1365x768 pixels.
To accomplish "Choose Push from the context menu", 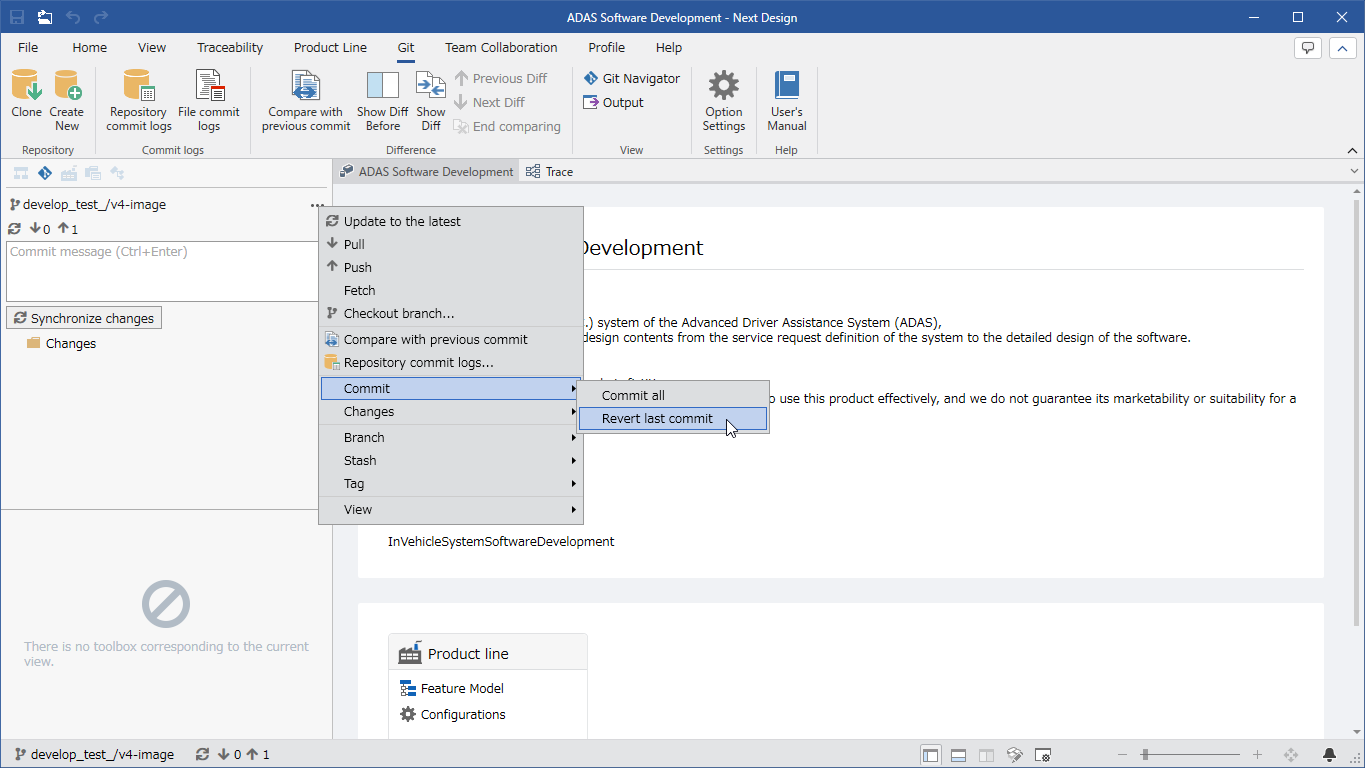I will (451, 267).
